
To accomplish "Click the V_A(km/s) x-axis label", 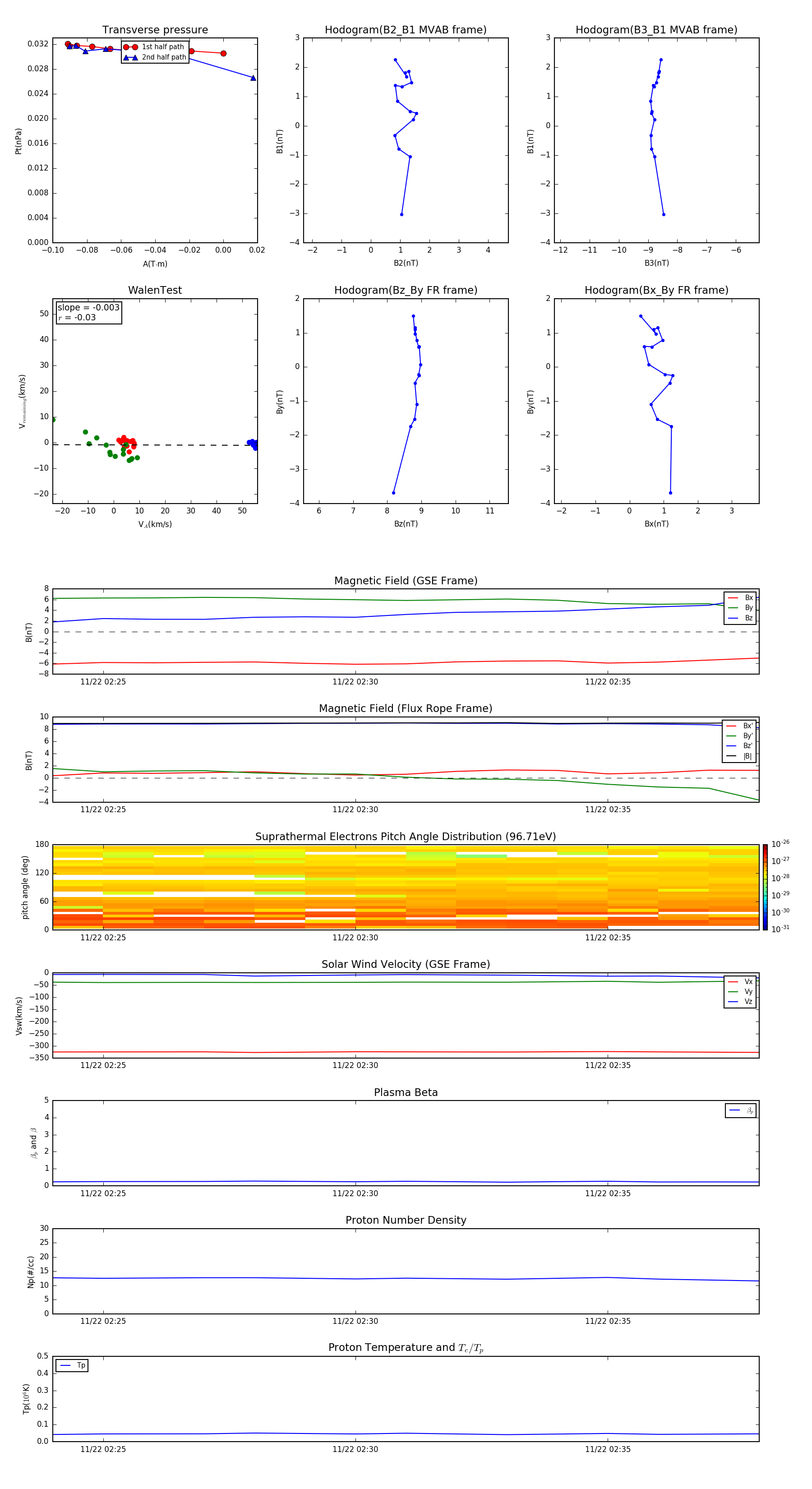I will (x=155, y=525).
